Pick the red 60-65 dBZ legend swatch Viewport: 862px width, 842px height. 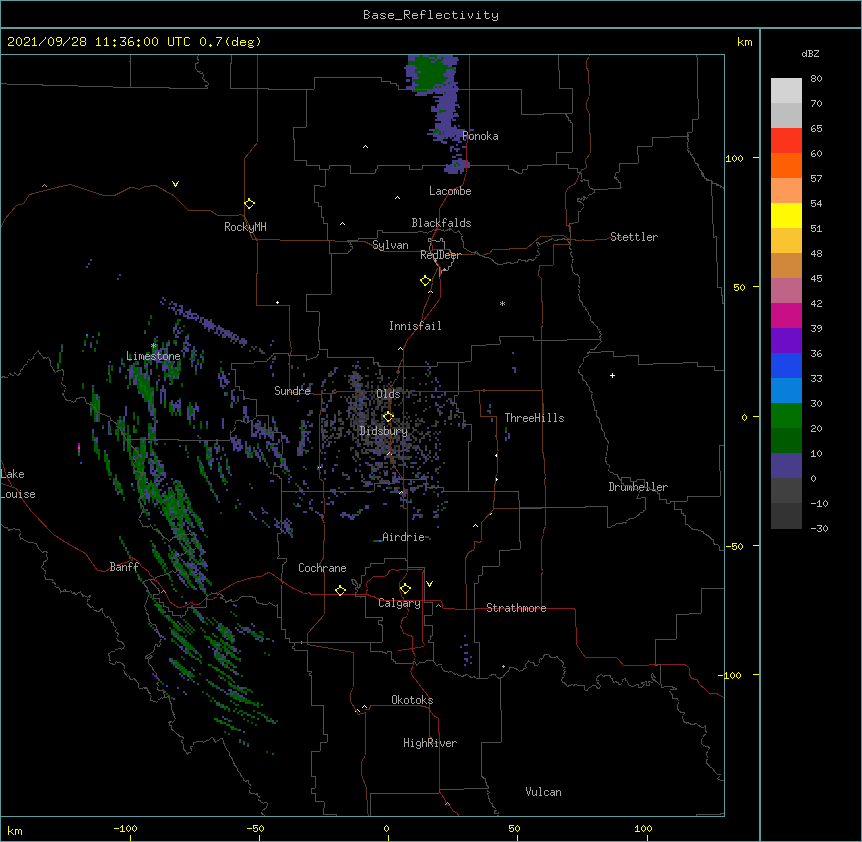[786, 140]
